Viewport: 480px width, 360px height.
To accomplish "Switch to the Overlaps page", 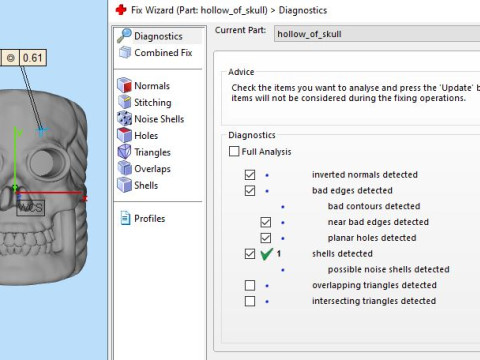I will [152, 169].
